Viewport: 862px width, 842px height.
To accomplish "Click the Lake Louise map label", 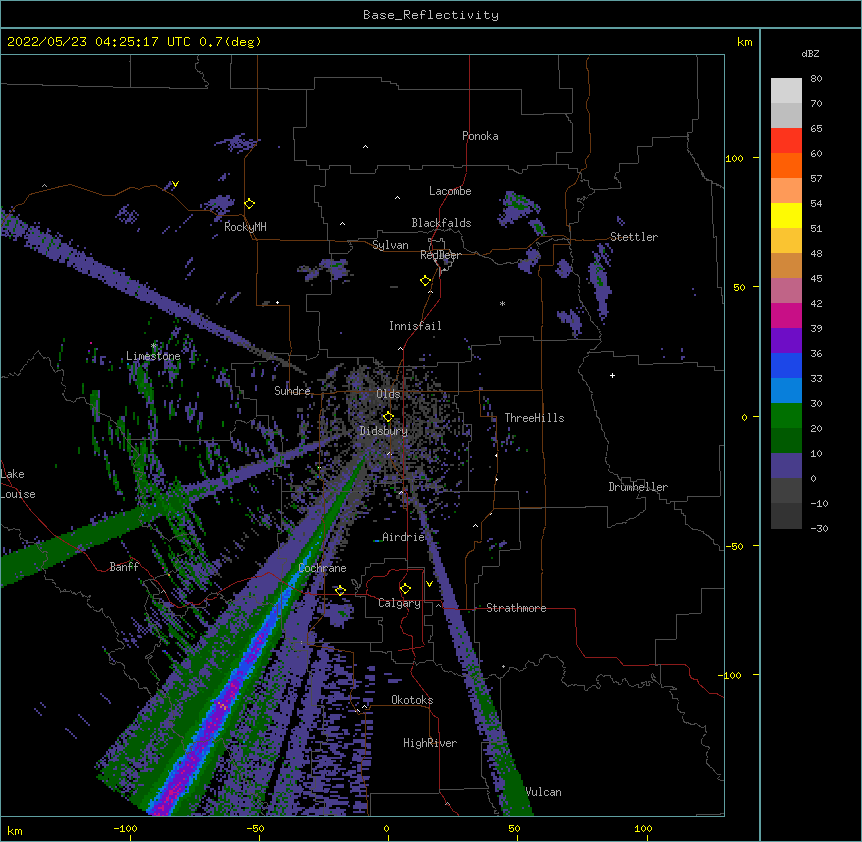I will pyautogui.click(x=18, y=484).
